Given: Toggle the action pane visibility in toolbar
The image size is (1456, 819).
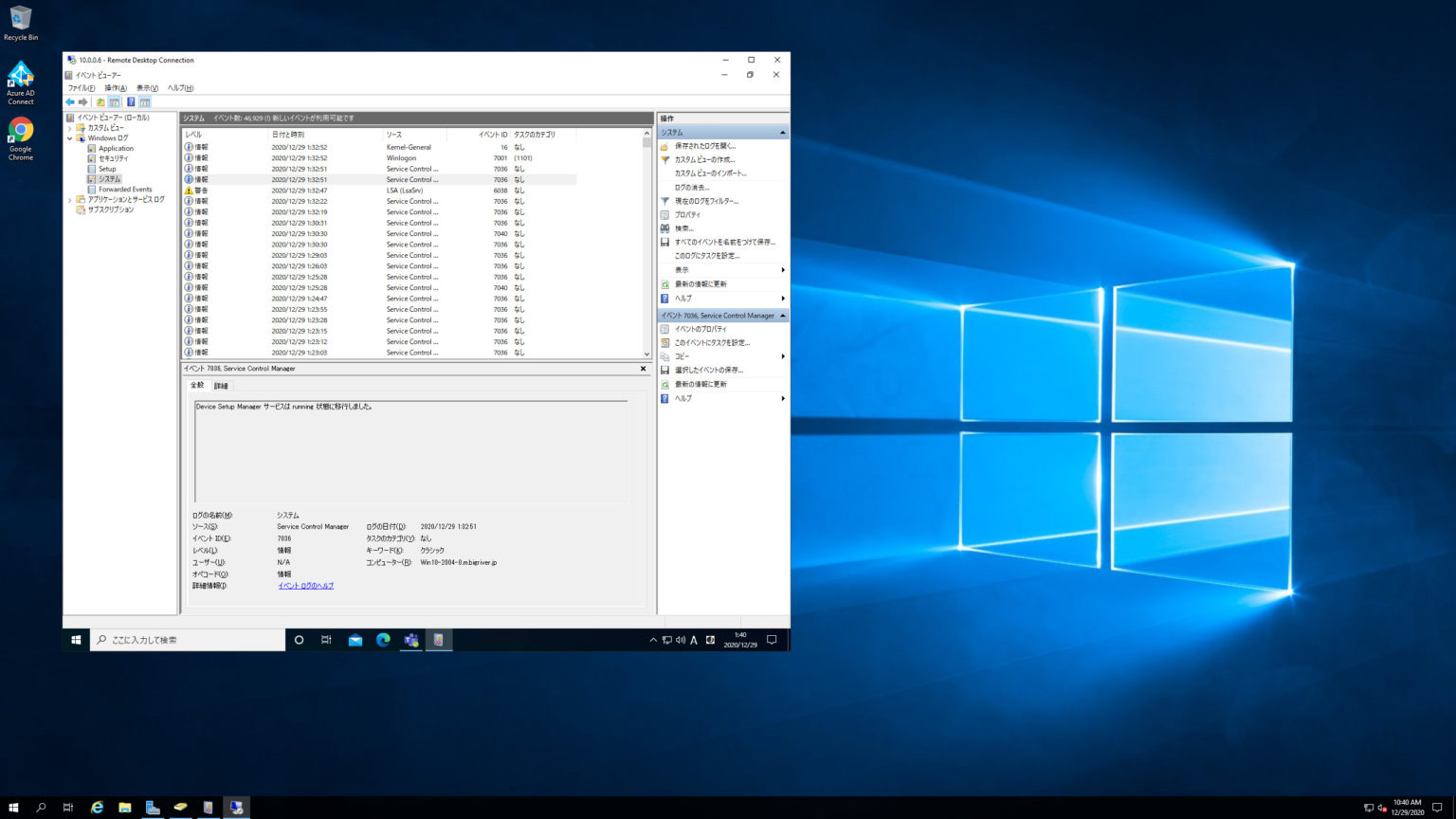Looking at the screenshot, I should tap(144, 101).
